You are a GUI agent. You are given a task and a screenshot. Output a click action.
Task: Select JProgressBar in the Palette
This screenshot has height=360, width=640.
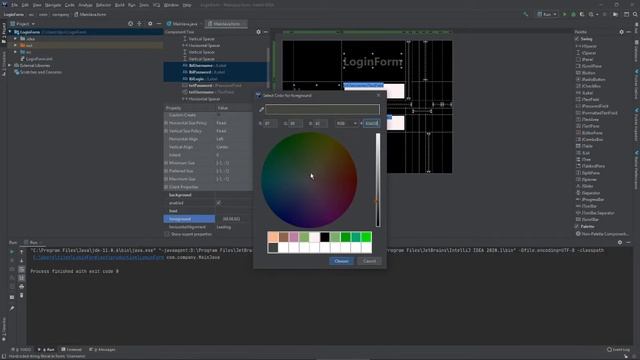tap(590, 200)
